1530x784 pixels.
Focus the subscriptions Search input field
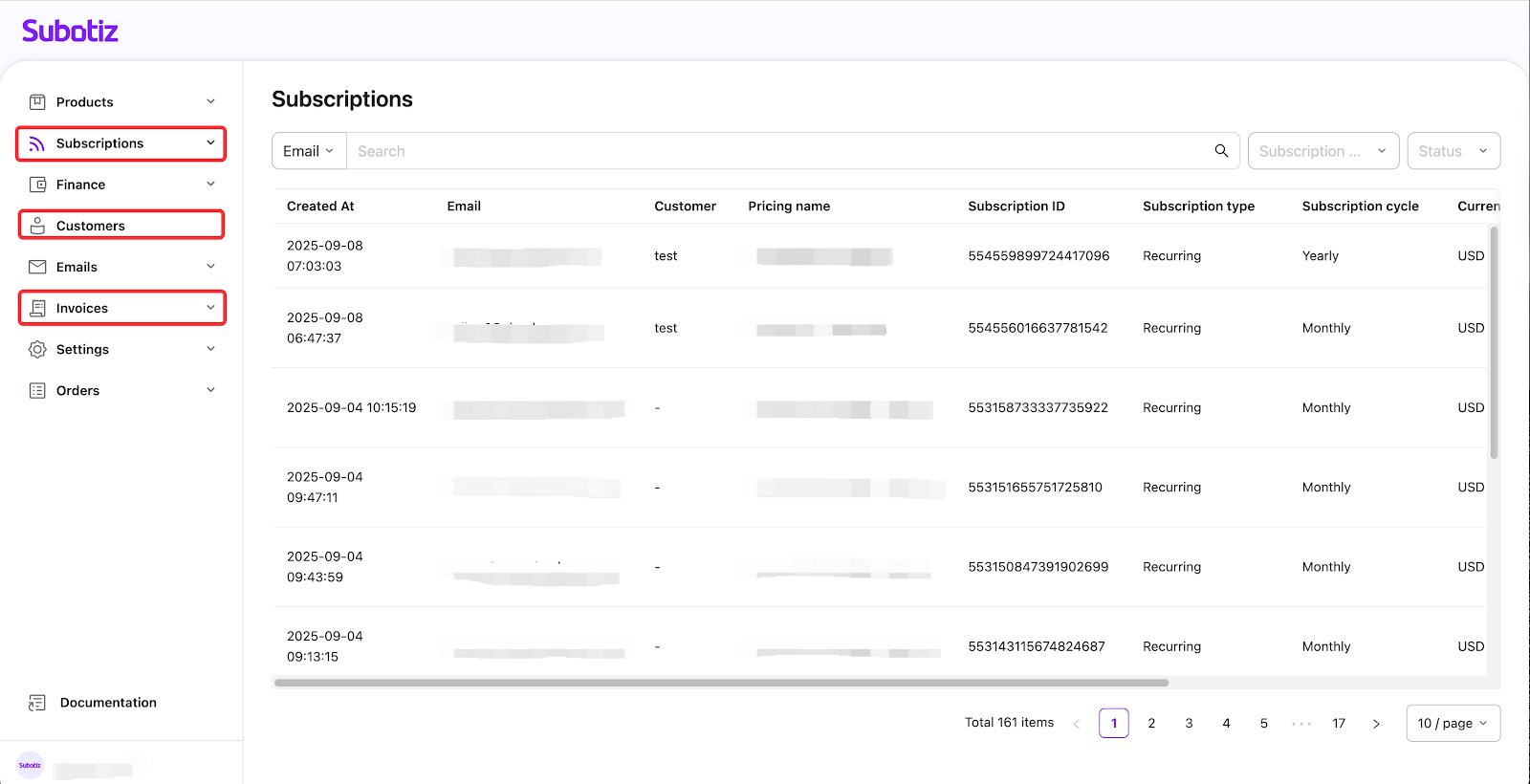click(x=779, y=151)
